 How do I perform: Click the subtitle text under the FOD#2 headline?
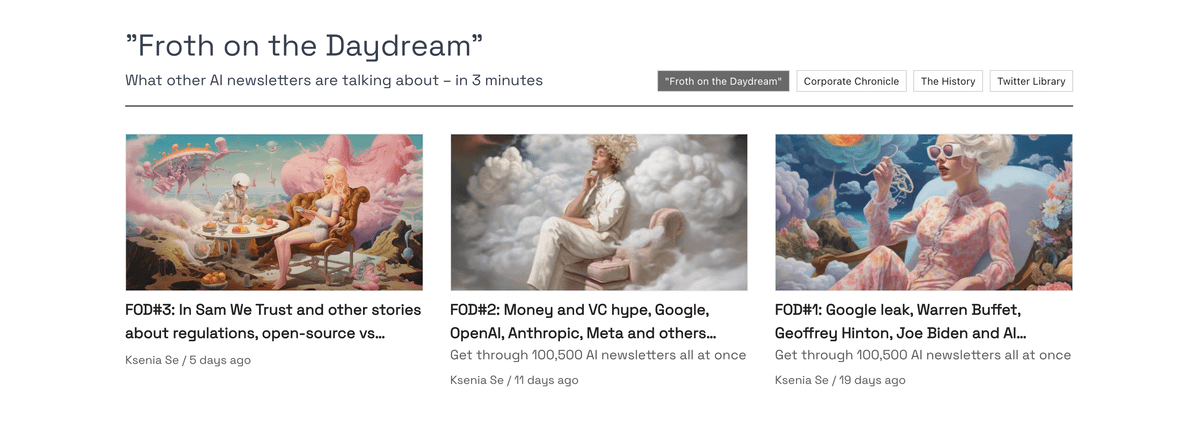click(x=598, y=355)
